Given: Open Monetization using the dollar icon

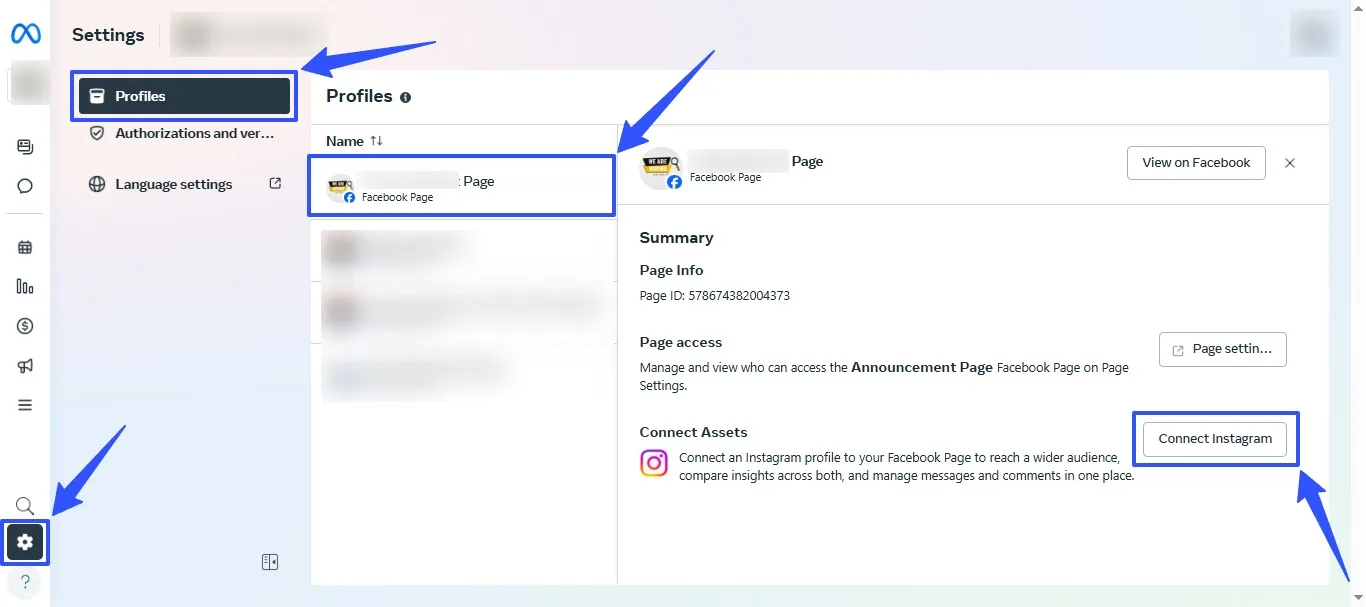Looking at the screenshot, I should tap(24, 325).
